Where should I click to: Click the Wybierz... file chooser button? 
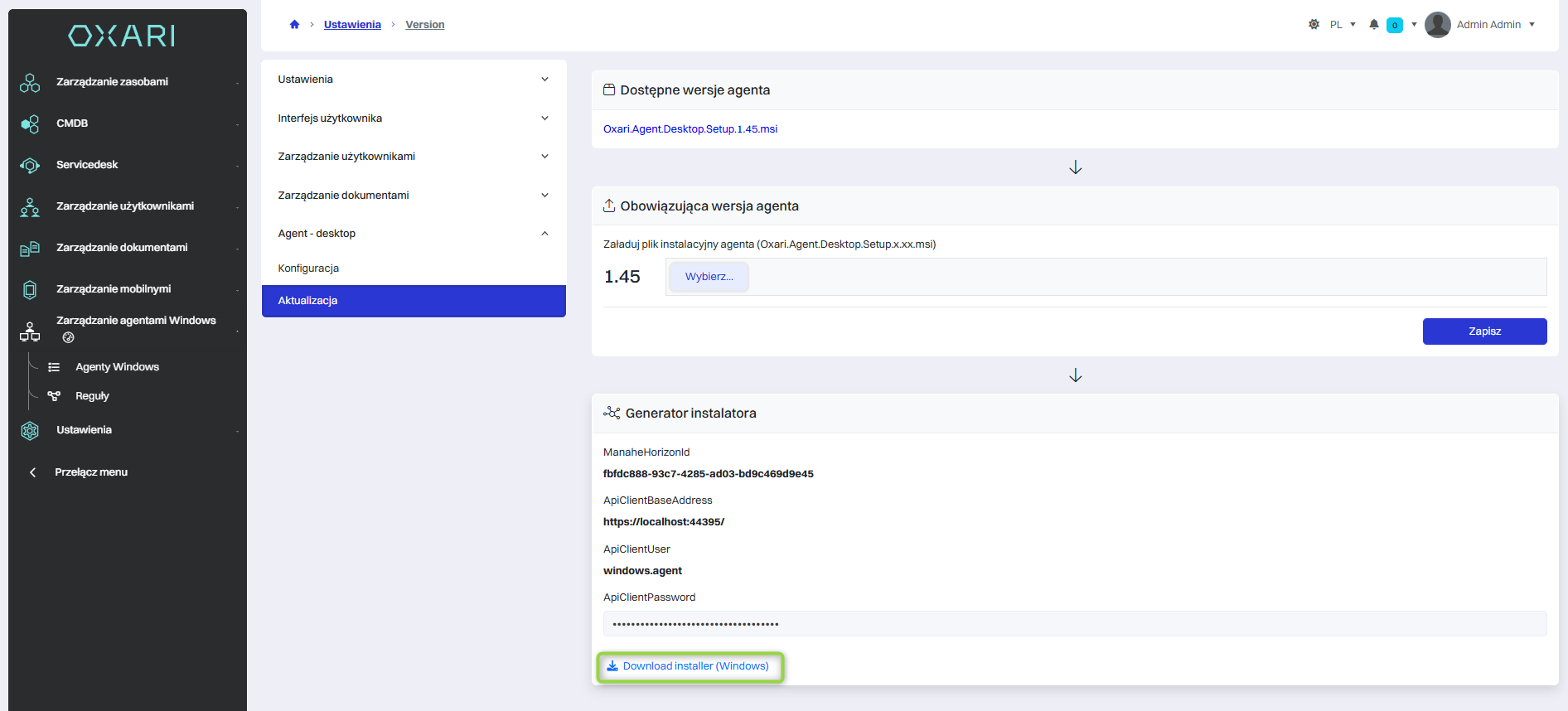[709, 277]
